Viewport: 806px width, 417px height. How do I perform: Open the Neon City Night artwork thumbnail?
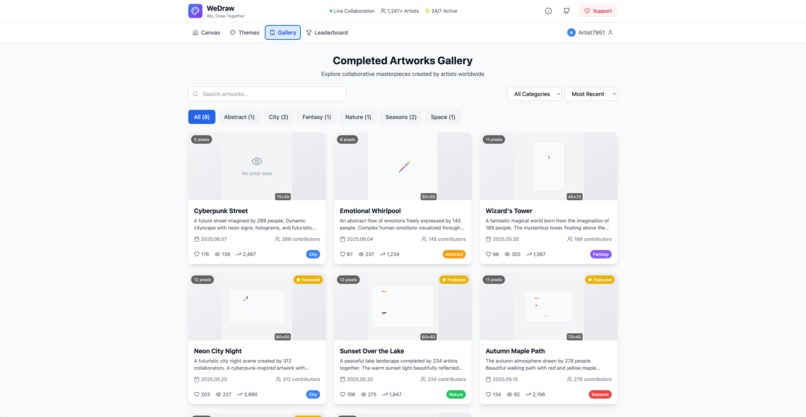[x=257, y=306]
